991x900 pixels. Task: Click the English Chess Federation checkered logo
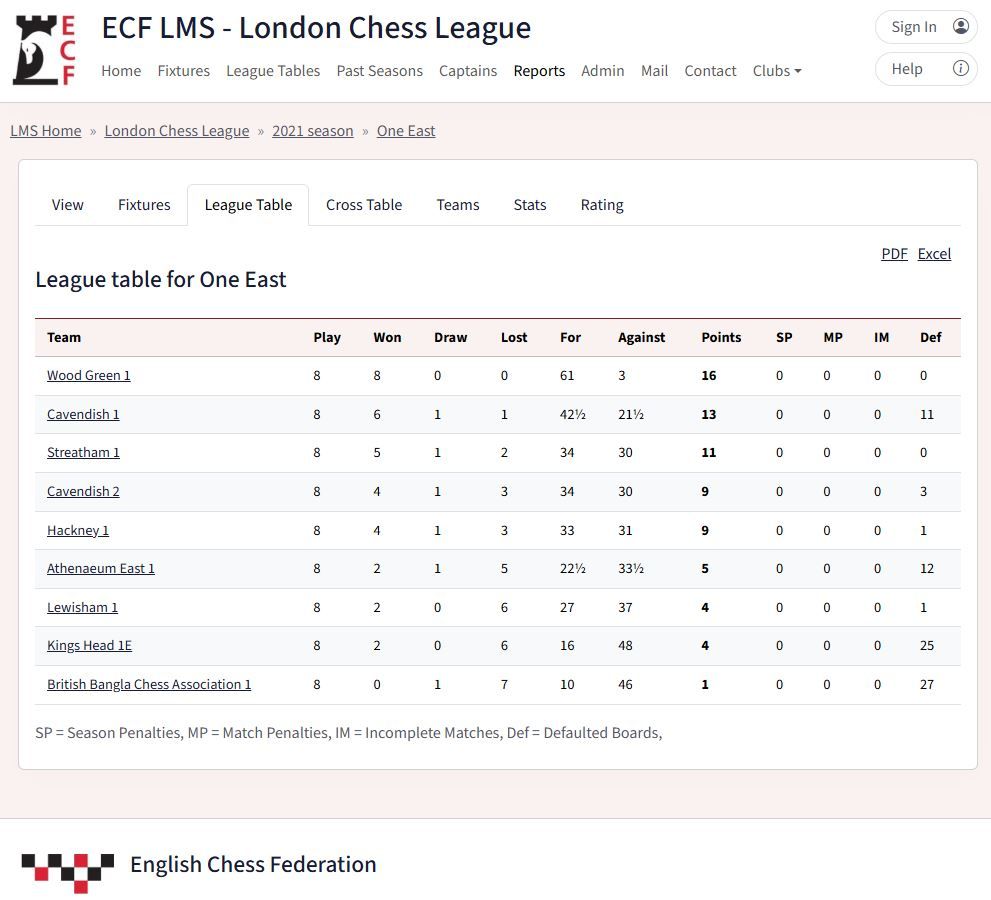68,872
